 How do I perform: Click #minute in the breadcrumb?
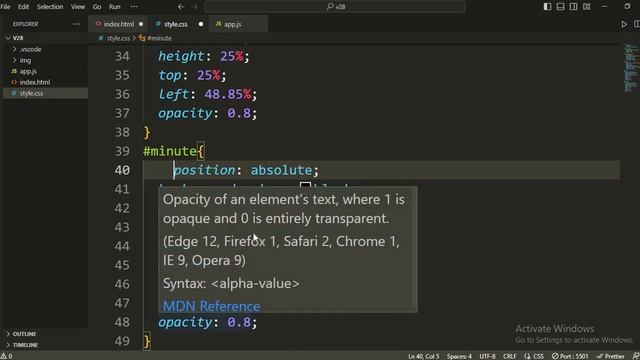(x=159, y=38)
